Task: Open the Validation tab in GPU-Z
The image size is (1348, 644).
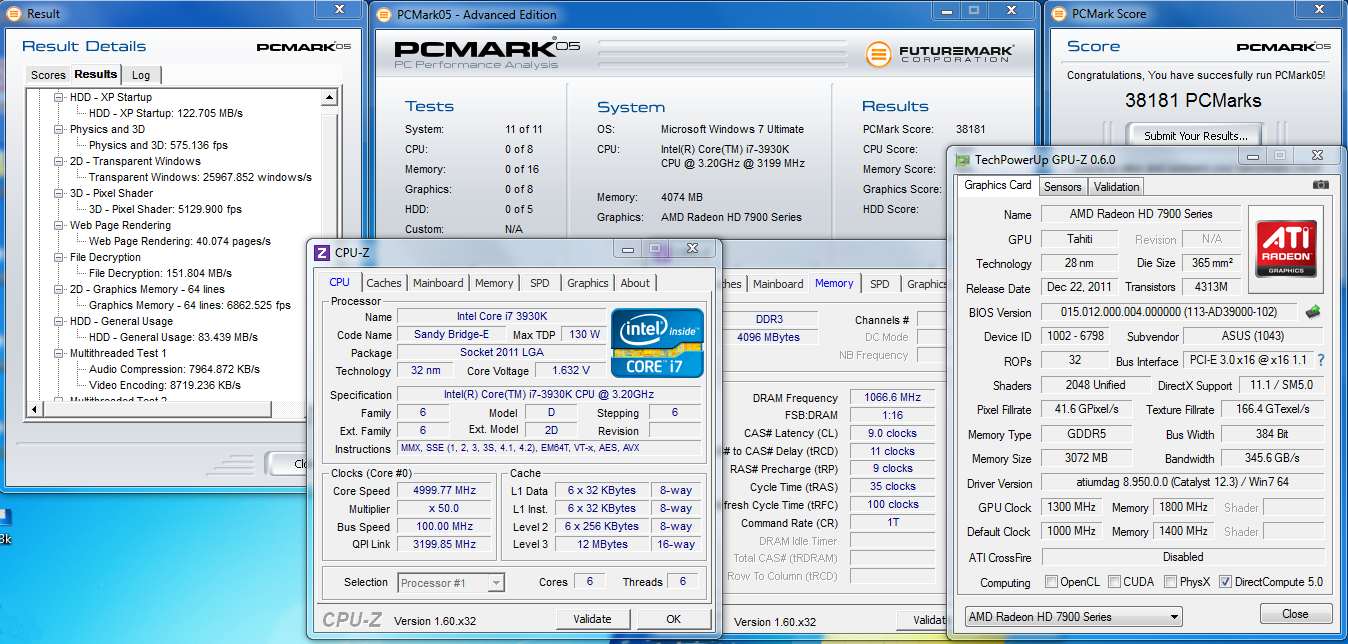Action: tap(1116, 186)
